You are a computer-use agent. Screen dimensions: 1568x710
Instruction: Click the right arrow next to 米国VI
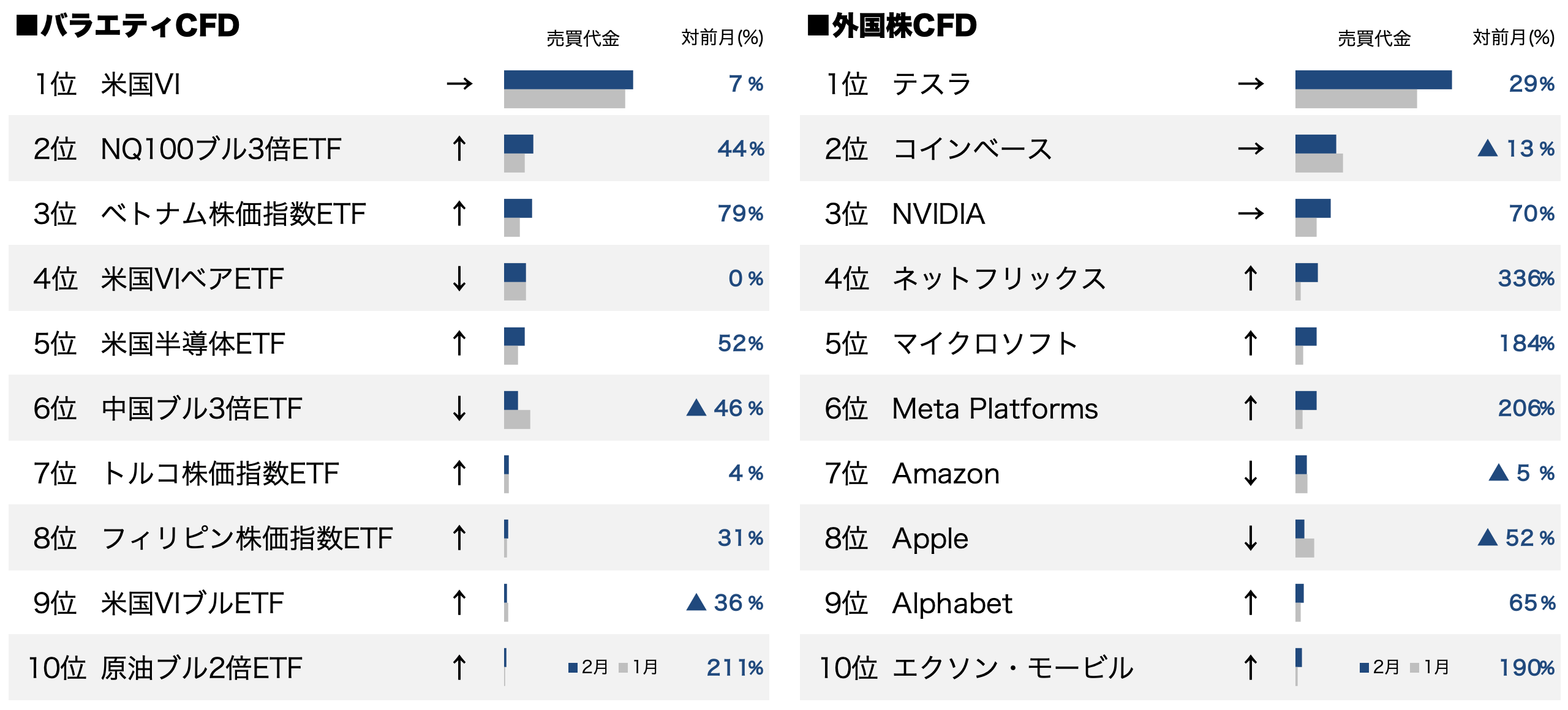459,83
